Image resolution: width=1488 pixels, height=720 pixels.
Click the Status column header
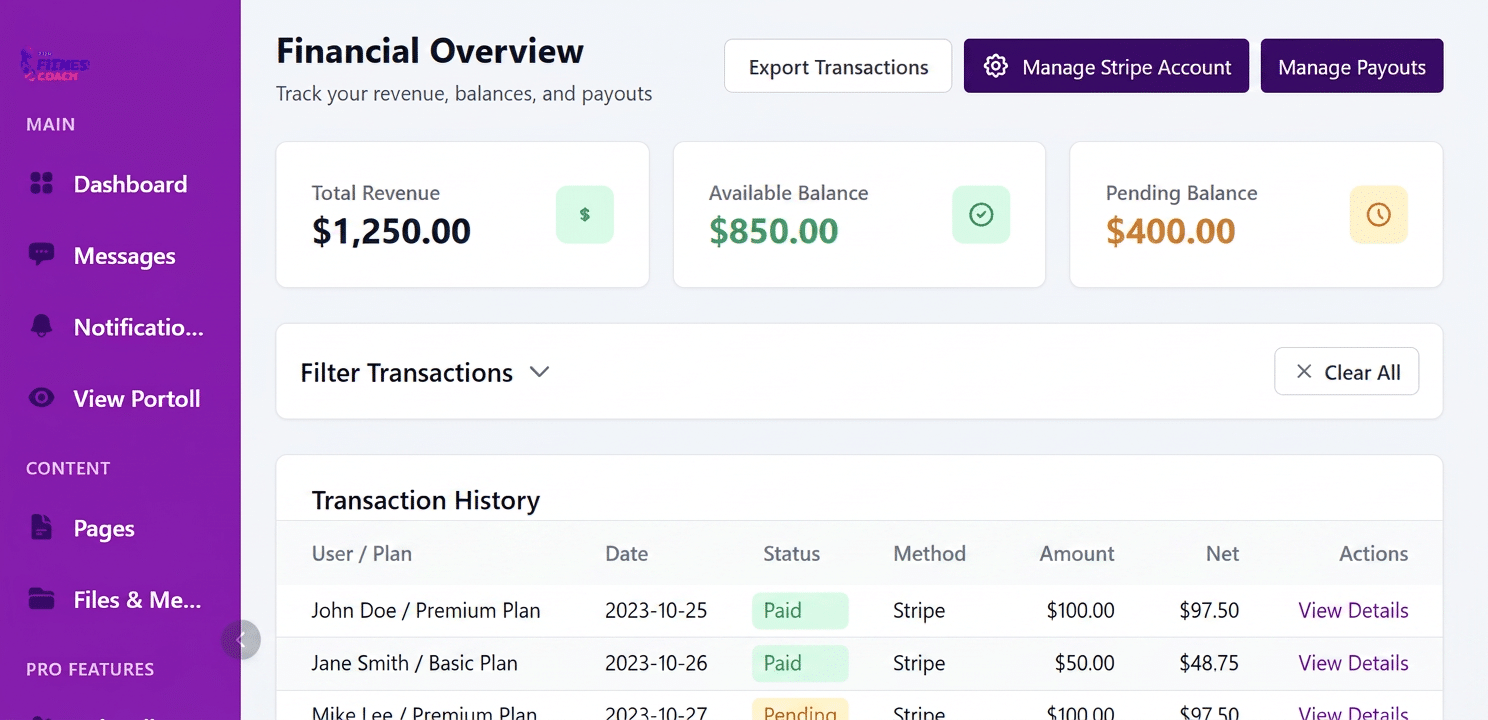[791, 554]
